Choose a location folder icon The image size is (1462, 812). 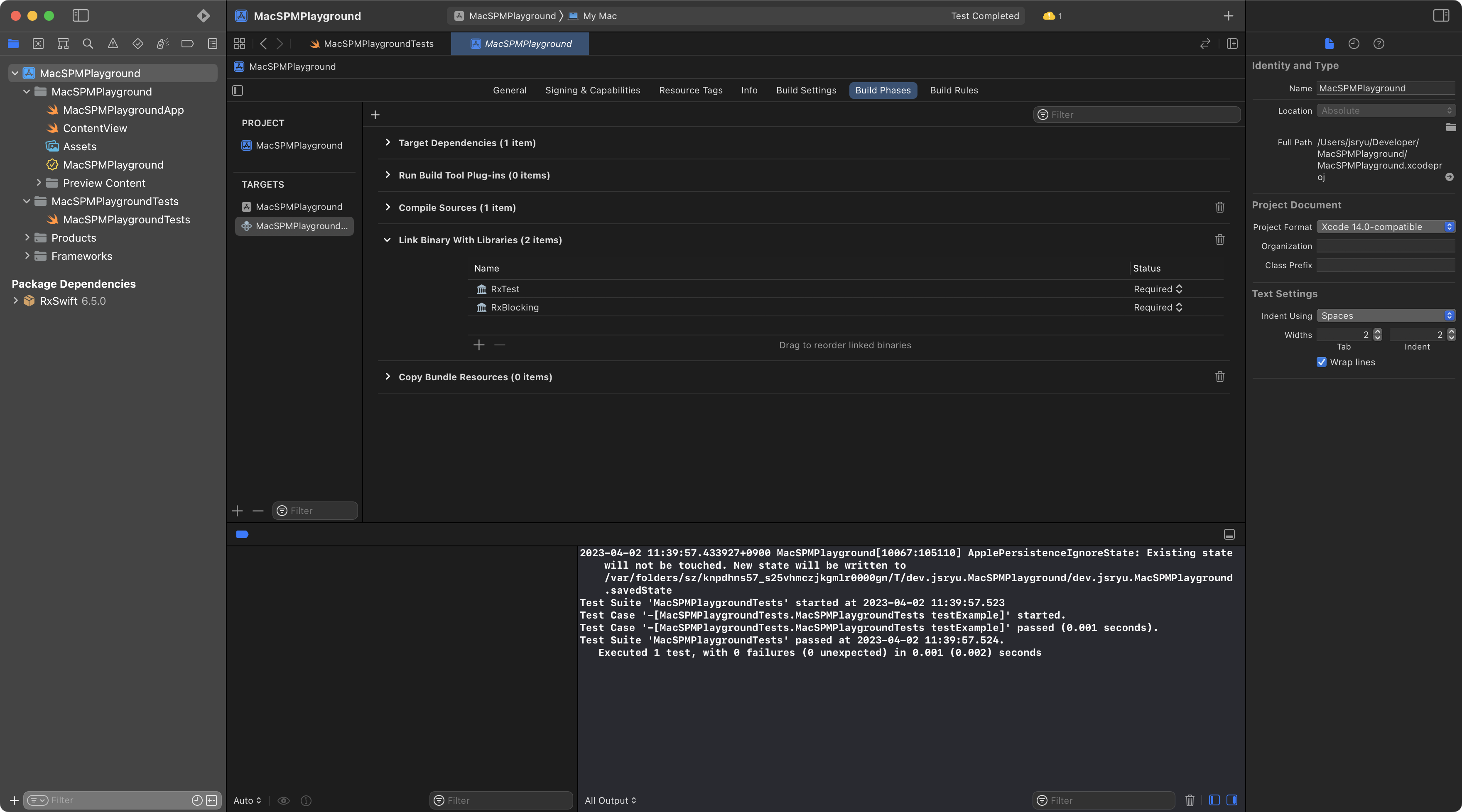(x=1451, y=127)
